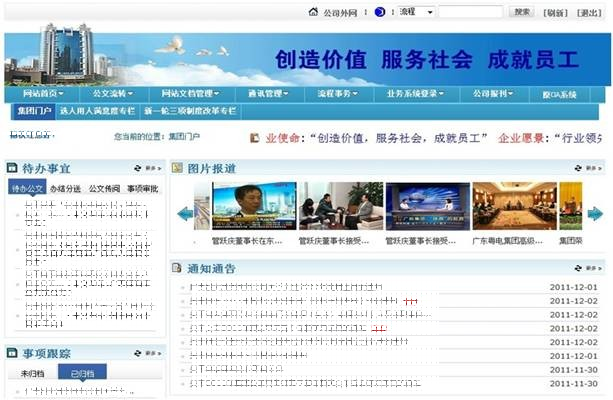
Task: Open 更多 in the 通知通告 panel
Action: click(x=594, y=268)
